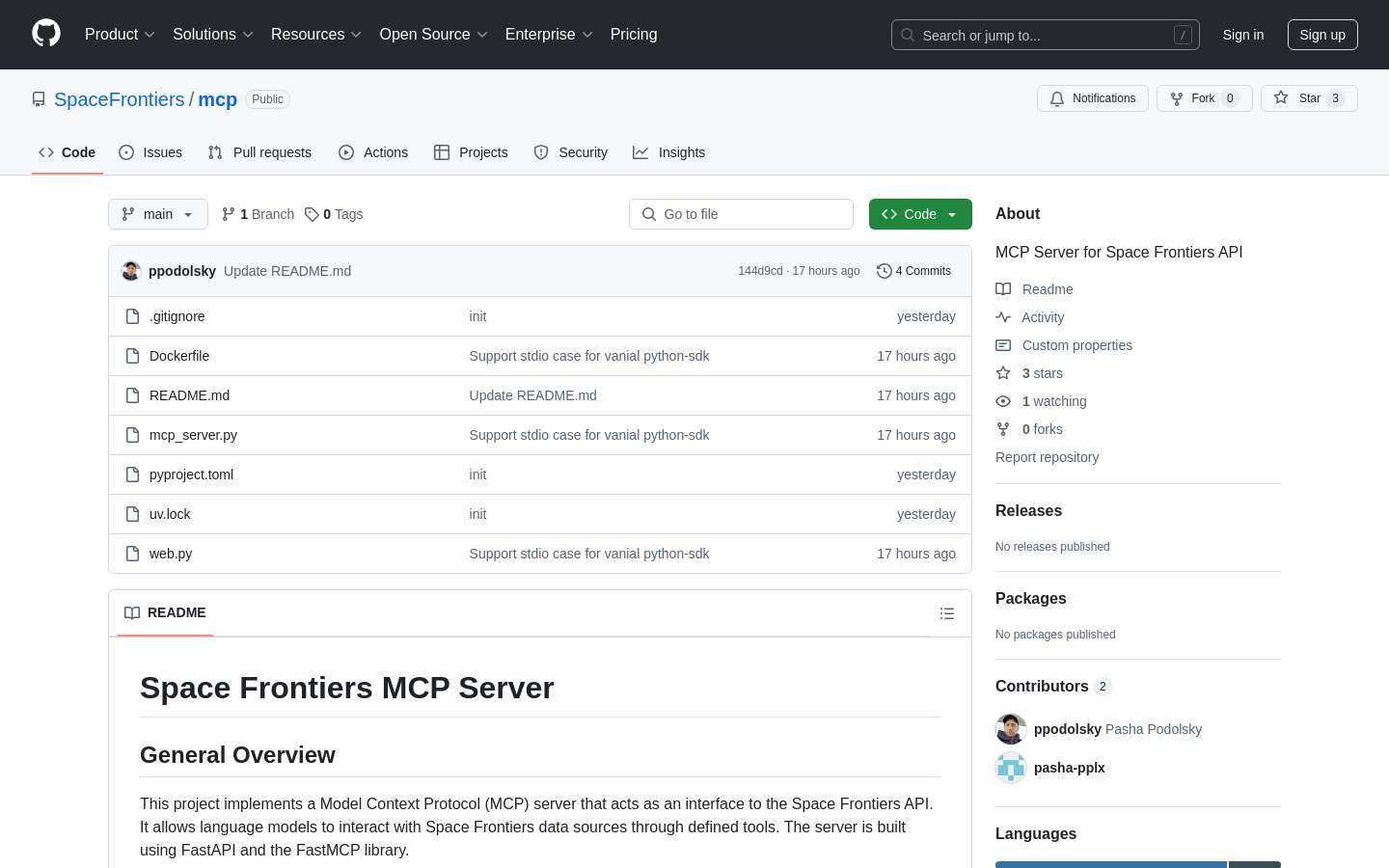Open the pyproject.toml file

(x=191, y=475)
